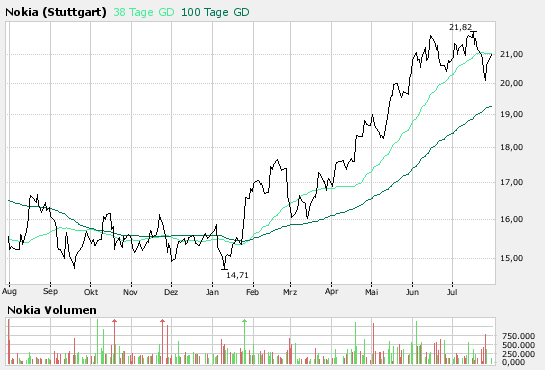Click the Aug month label
Image resolution: width=545 pixels, height=370 pixels.
[9, 291]
